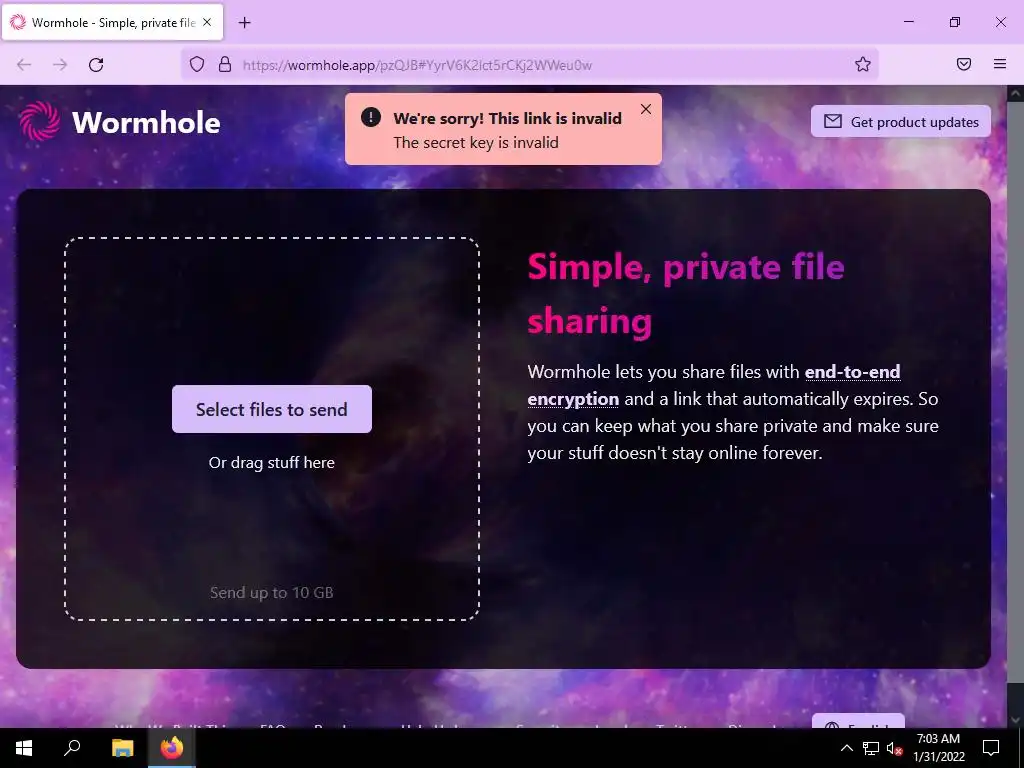This screenshot has height=768, width=1024.
Task: Open the Firefox hamburger menu
Action: (1000, 64)
